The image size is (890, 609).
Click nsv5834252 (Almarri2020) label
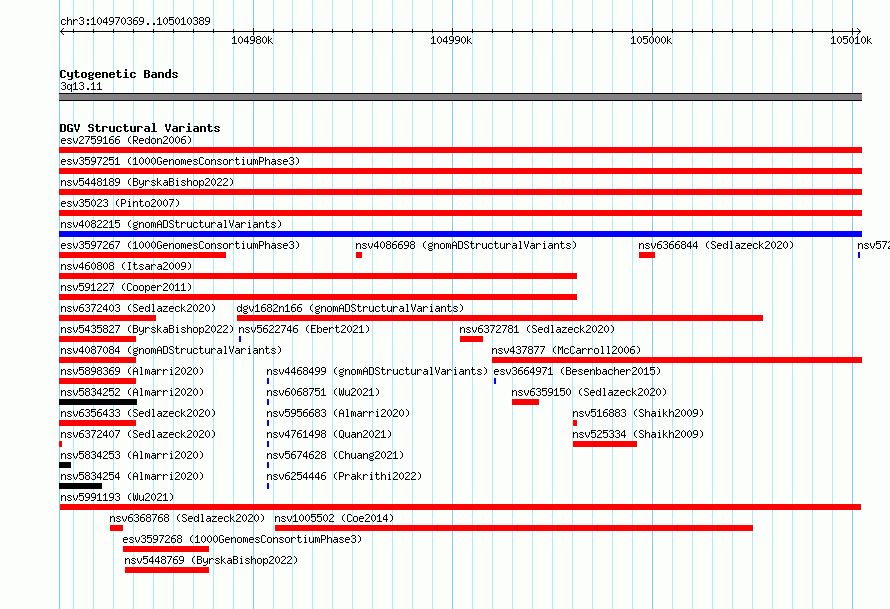click(x=132, y=392)
